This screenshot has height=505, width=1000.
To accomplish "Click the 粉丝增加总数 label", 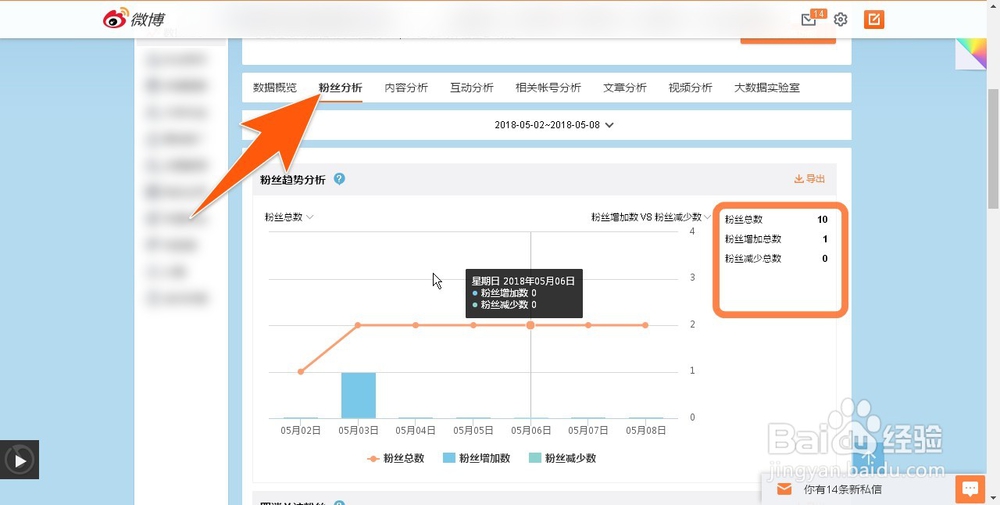I will pyautogui.click(x=753, y=239).
